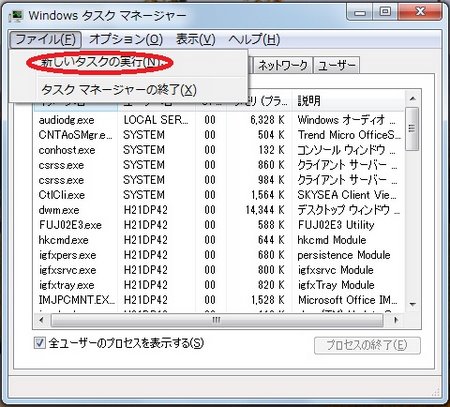Image resolution: width=450 pixels, height=407 pixels.
Task: Switch to the ユーザー tab
Action: [x=337, y=65]
